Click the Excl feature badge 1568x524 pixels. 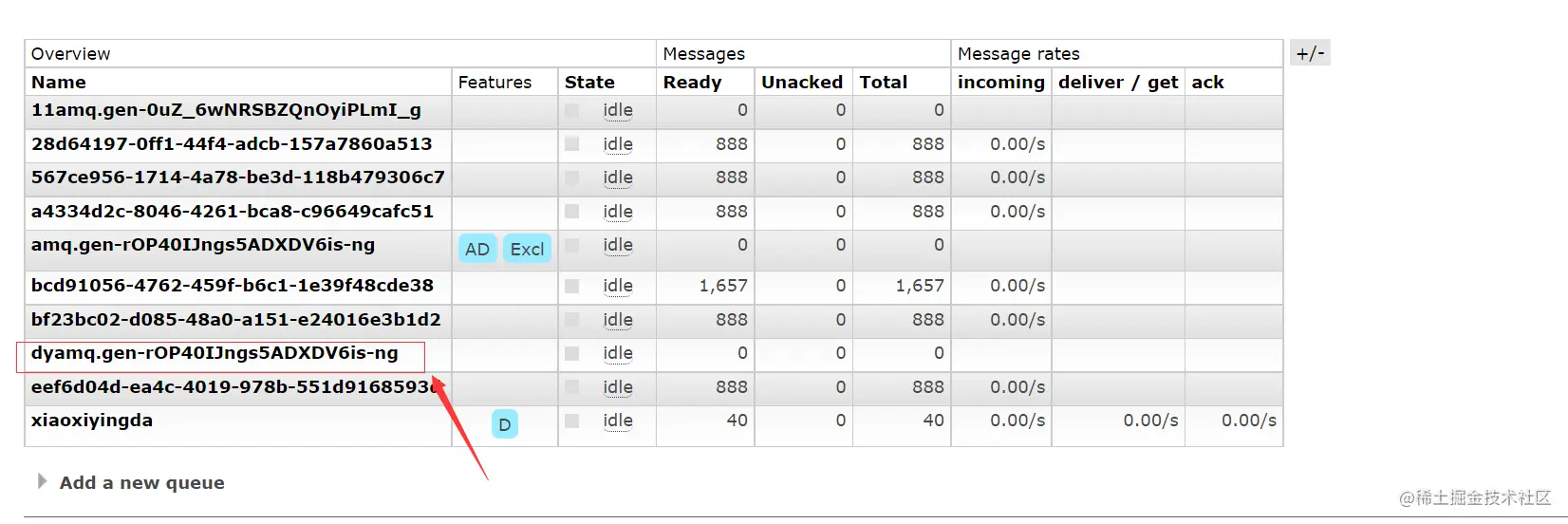point(527,249)
